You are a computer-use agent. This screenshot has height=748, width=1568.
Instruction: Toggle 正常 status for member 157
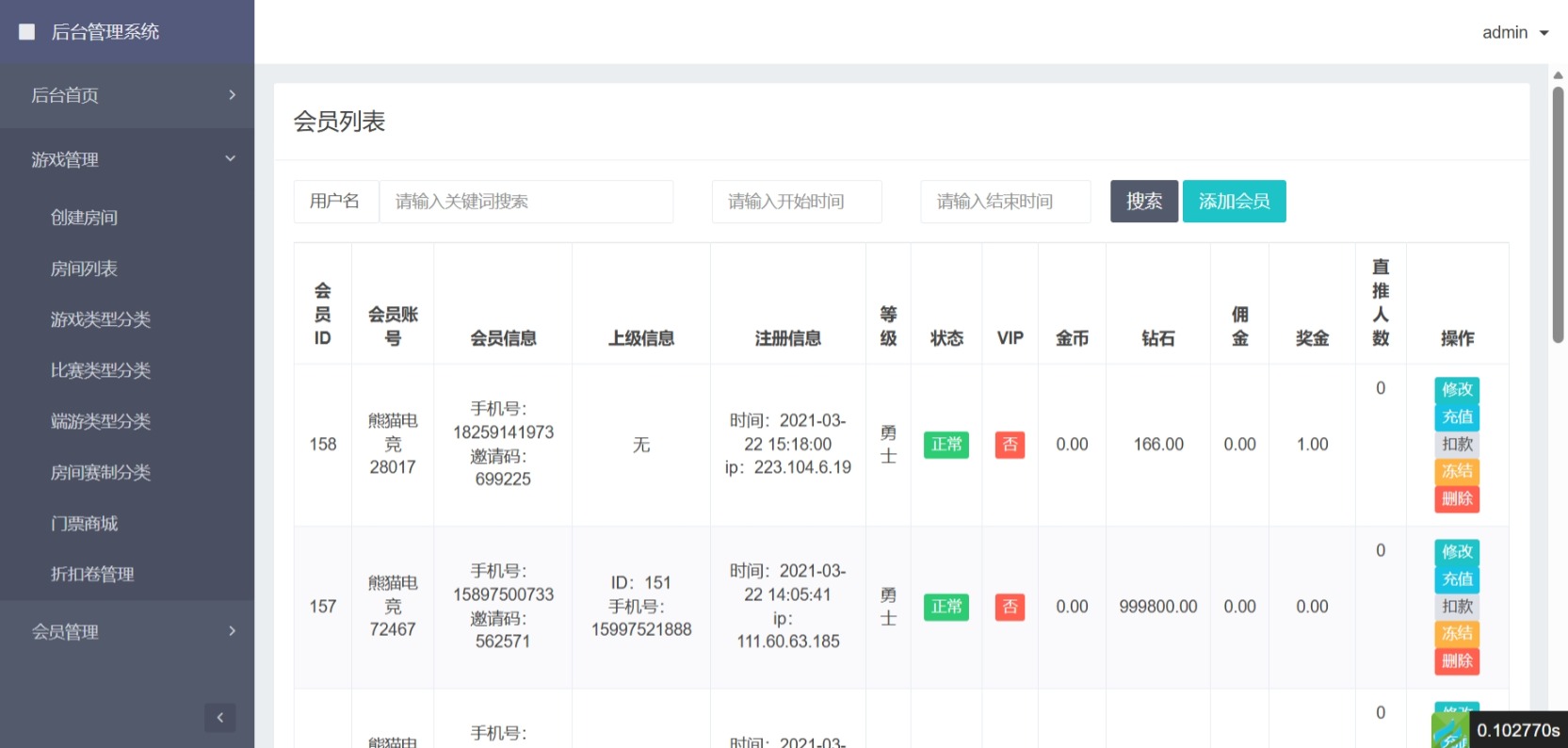[x=946, y=607]
